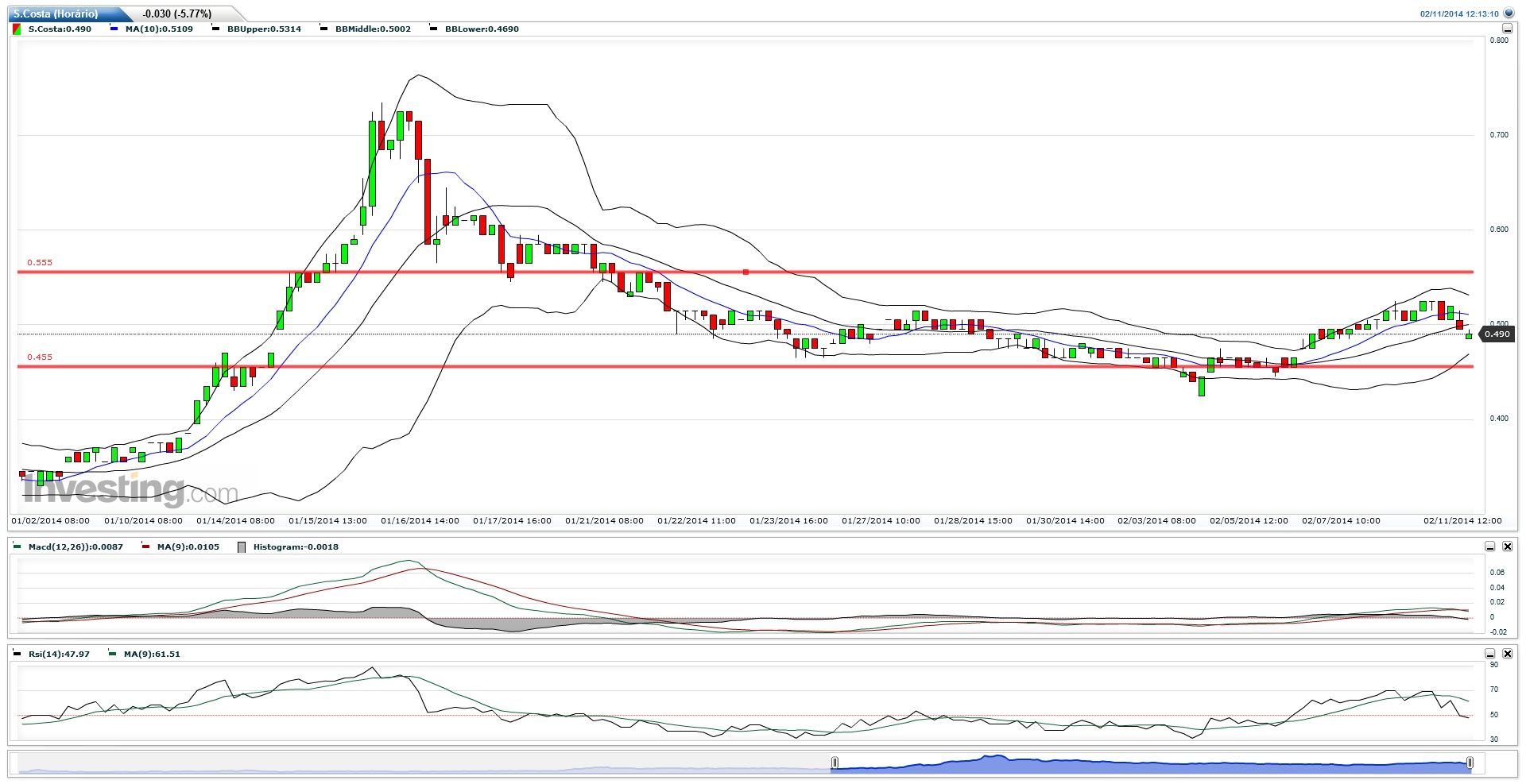The width and height of the screenshot is (1526, 784).
Task: Click the 0.455 support level label
Action: [40, 357]
